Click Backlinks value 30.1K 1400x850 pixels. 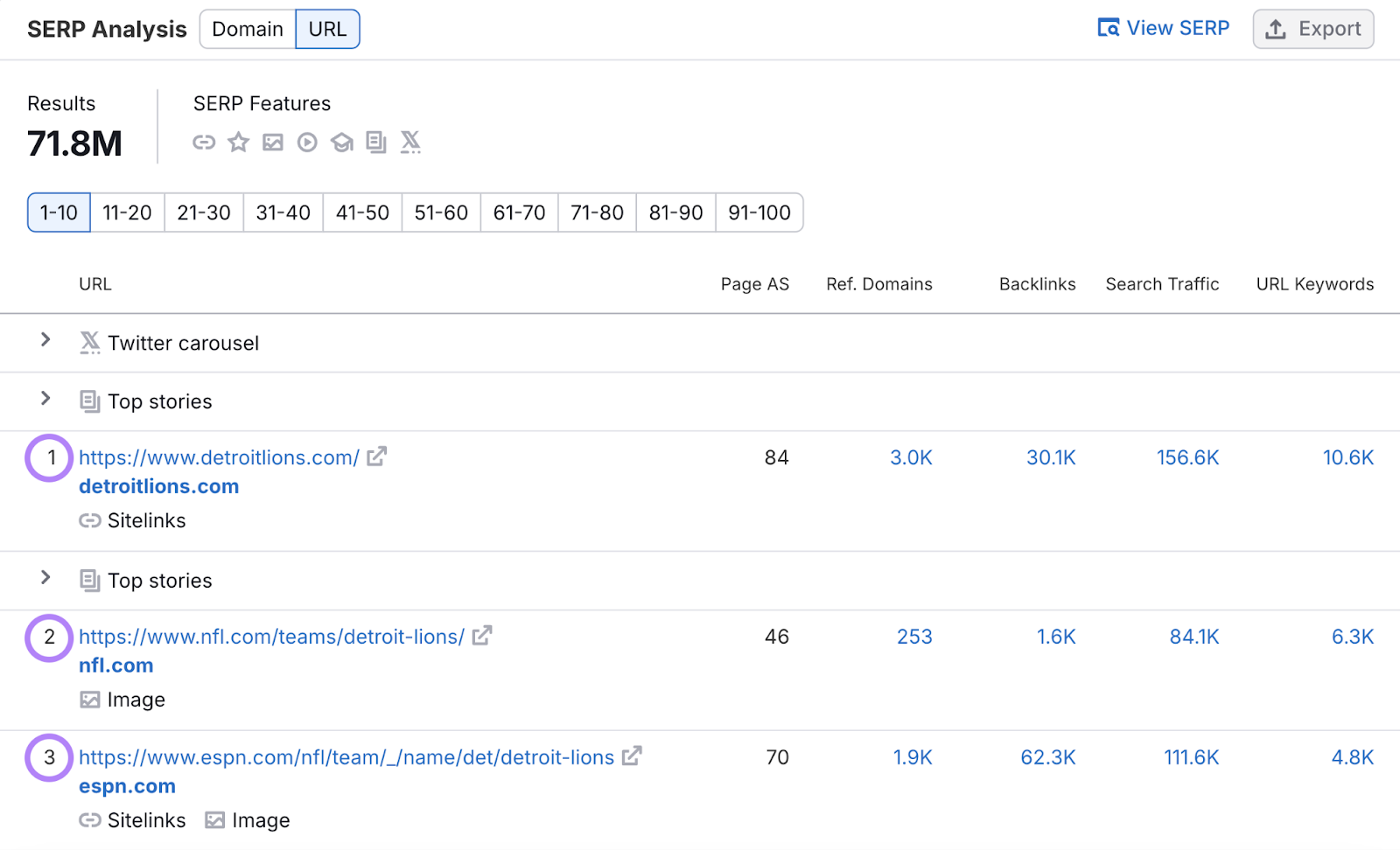point(1051,457)
